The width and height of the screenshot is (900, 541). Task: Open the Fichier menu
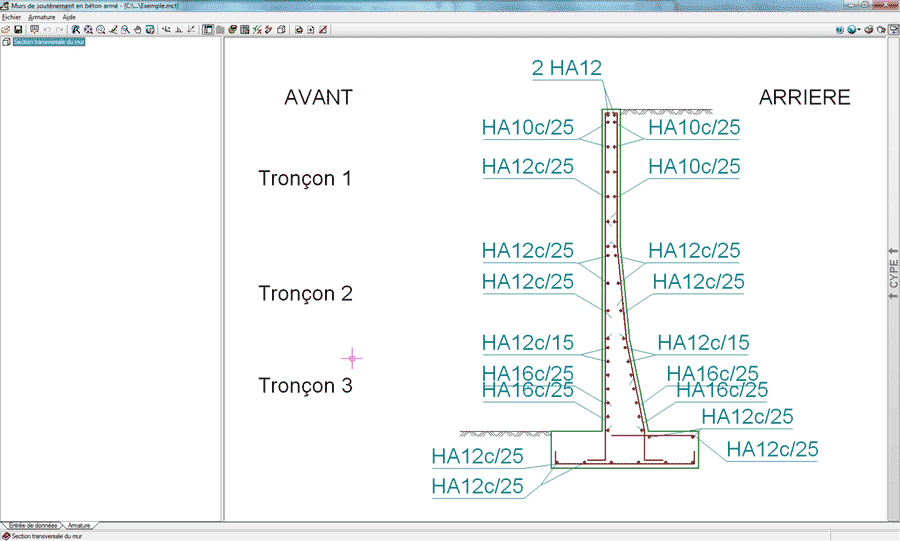[11, 17]
